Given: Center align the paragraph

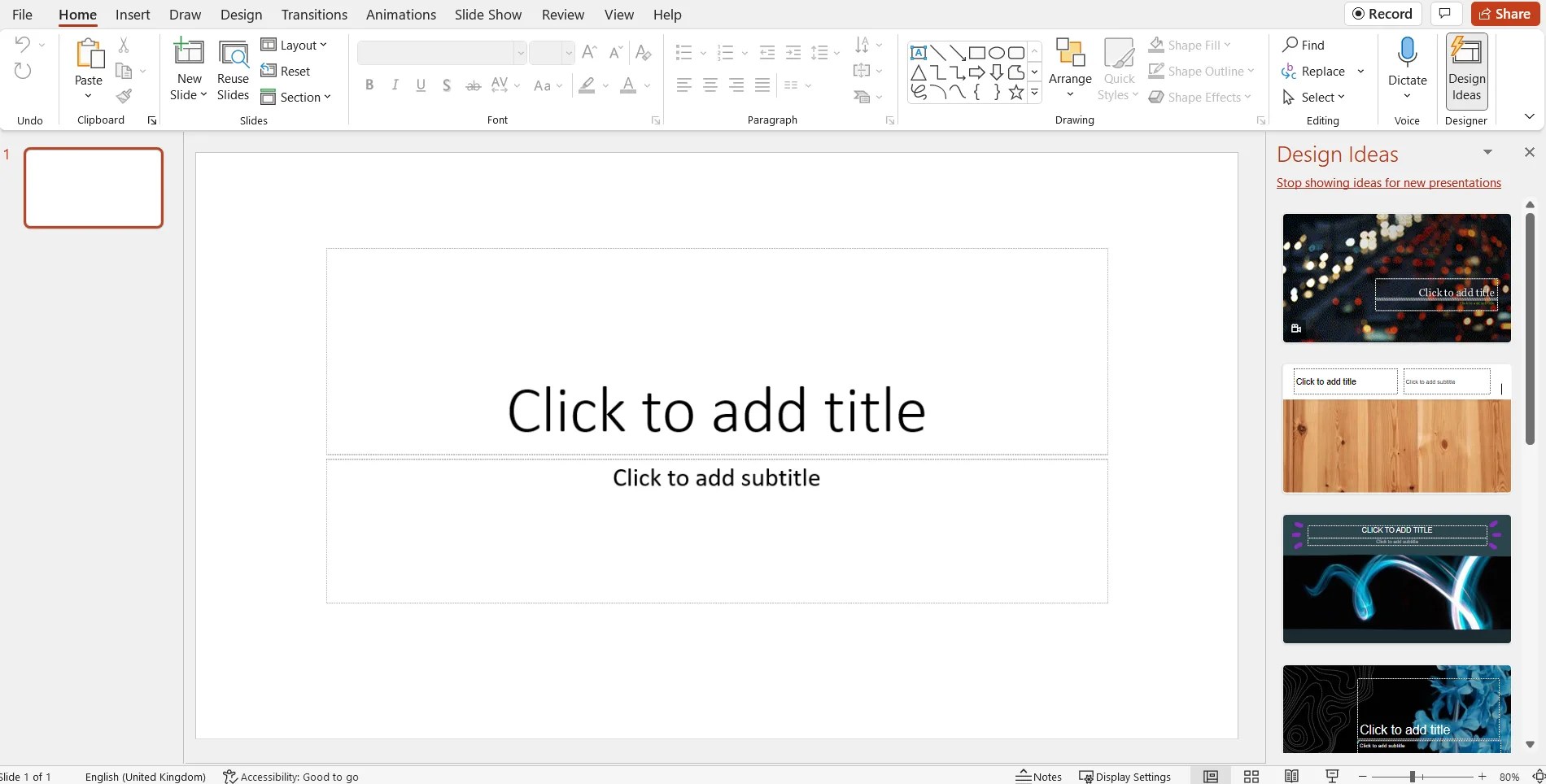Looking at the screenshot, I should (x=710, y=85).
